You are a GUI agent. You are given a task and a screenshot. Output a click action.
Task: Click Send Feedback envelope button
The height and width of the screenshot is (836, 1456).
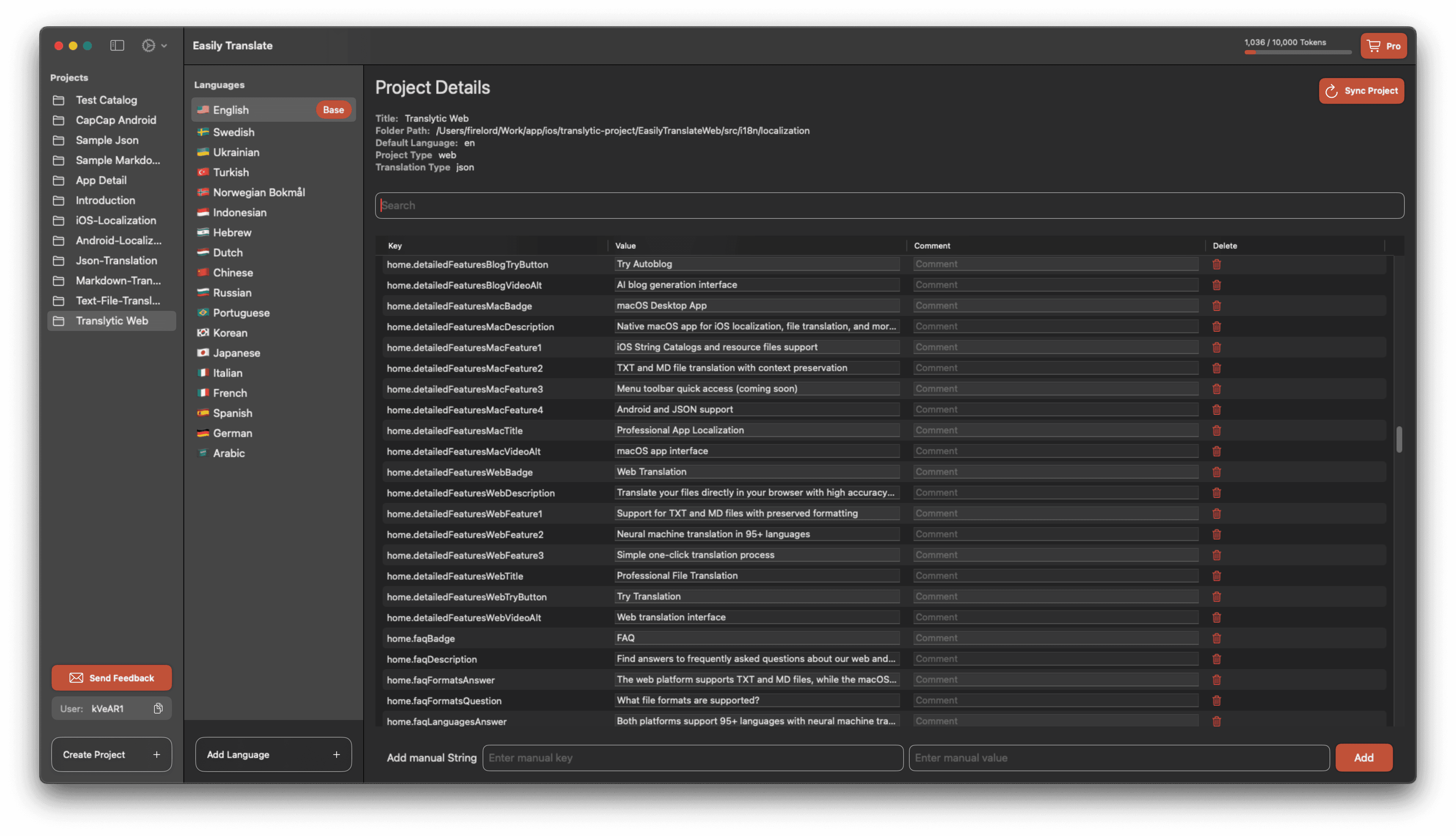(x=111, y=678)
